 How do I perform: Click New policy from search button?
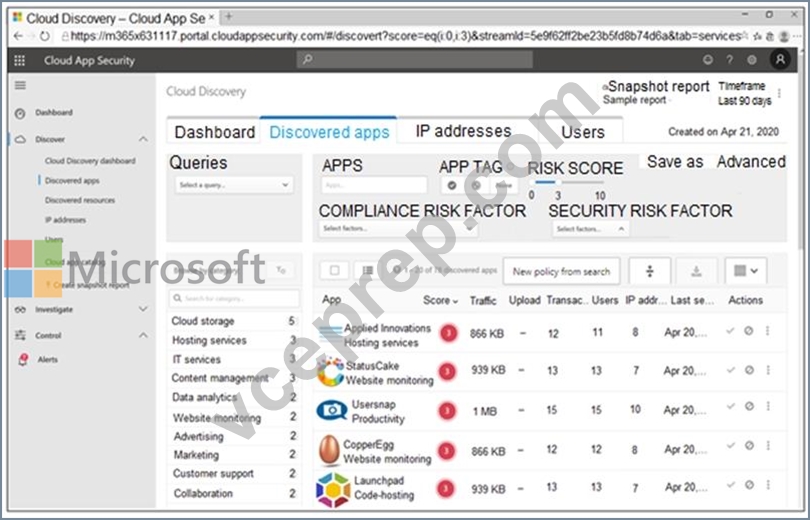point(561,271)
